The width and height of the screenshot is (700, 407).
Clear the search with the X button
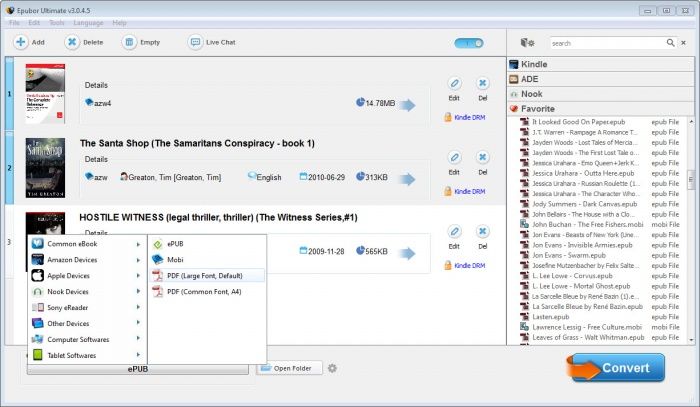[683, 43]
